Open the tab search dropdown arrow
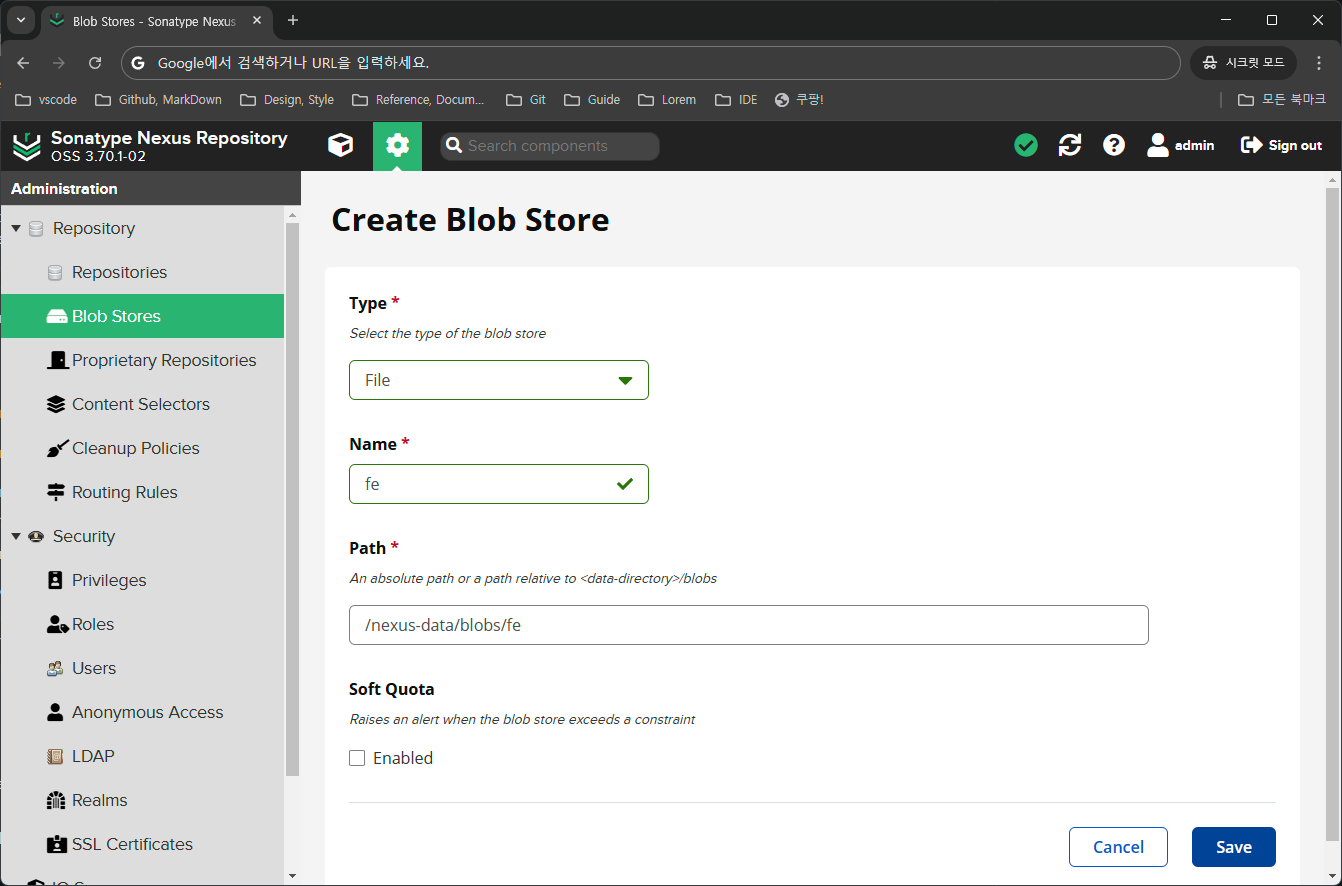 coord(20,20)
